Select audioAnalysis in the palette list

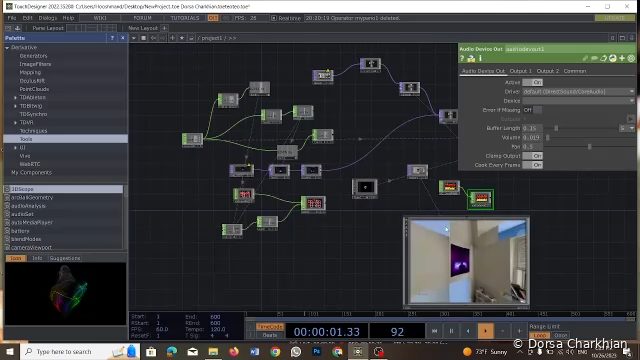coord(28,206)
